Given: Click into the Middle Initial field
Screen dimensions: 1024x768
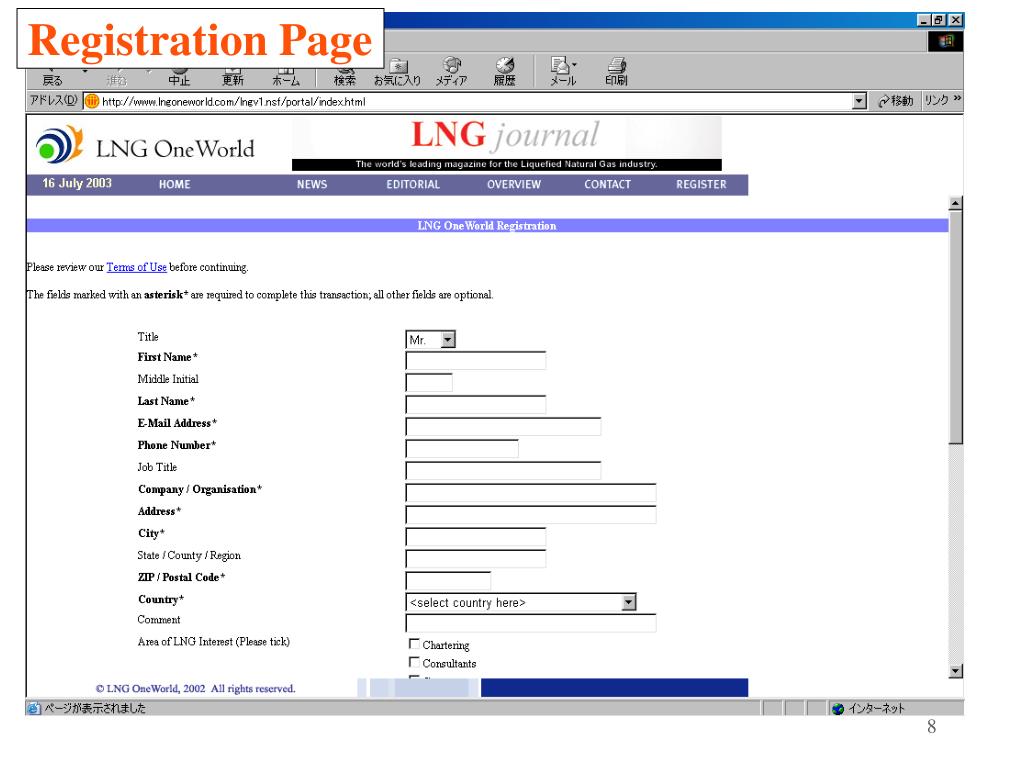Looking at the screenshot, I should click(x=429, y=383).
